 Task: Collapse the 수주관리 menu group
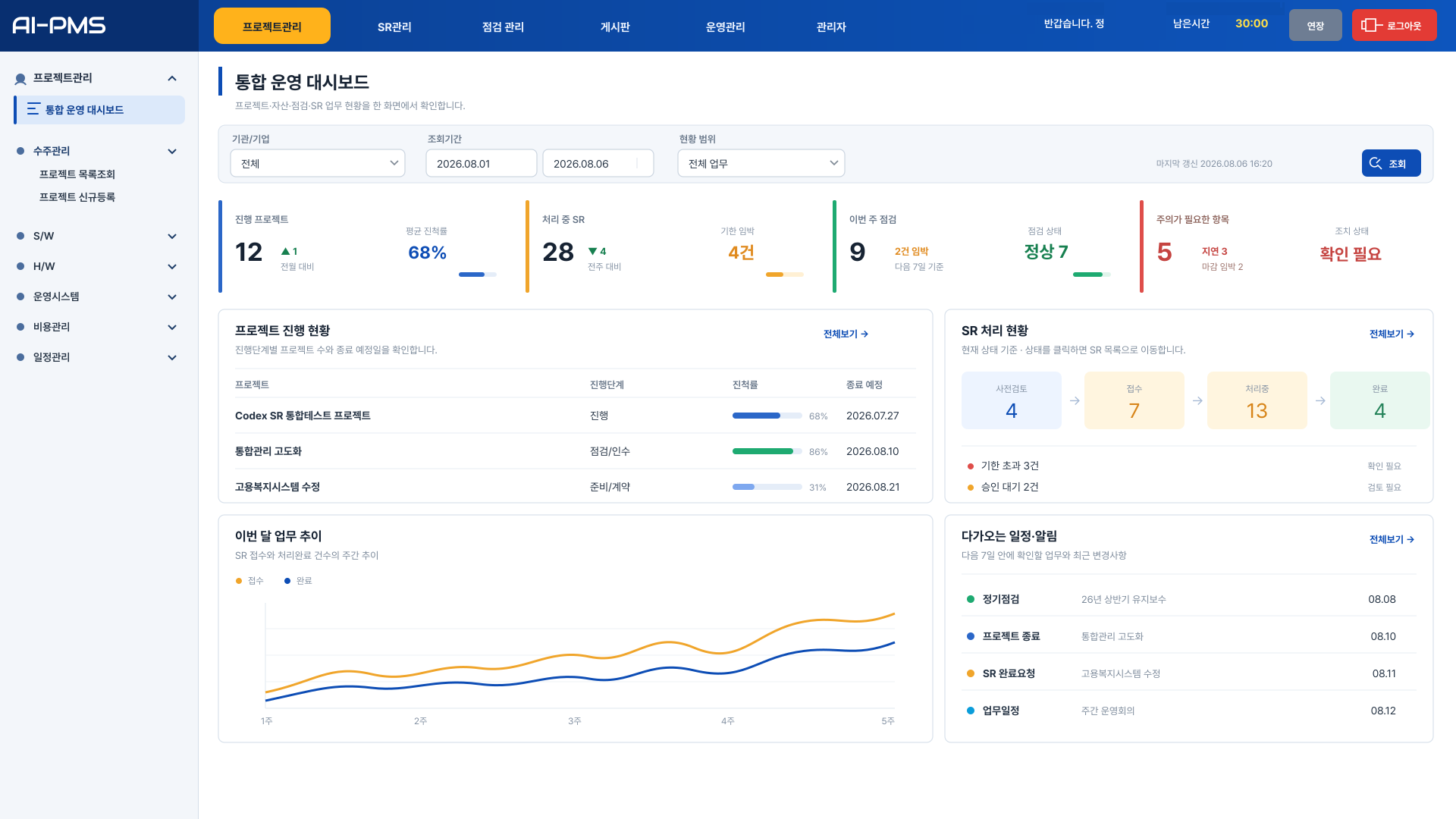point(172,151)
